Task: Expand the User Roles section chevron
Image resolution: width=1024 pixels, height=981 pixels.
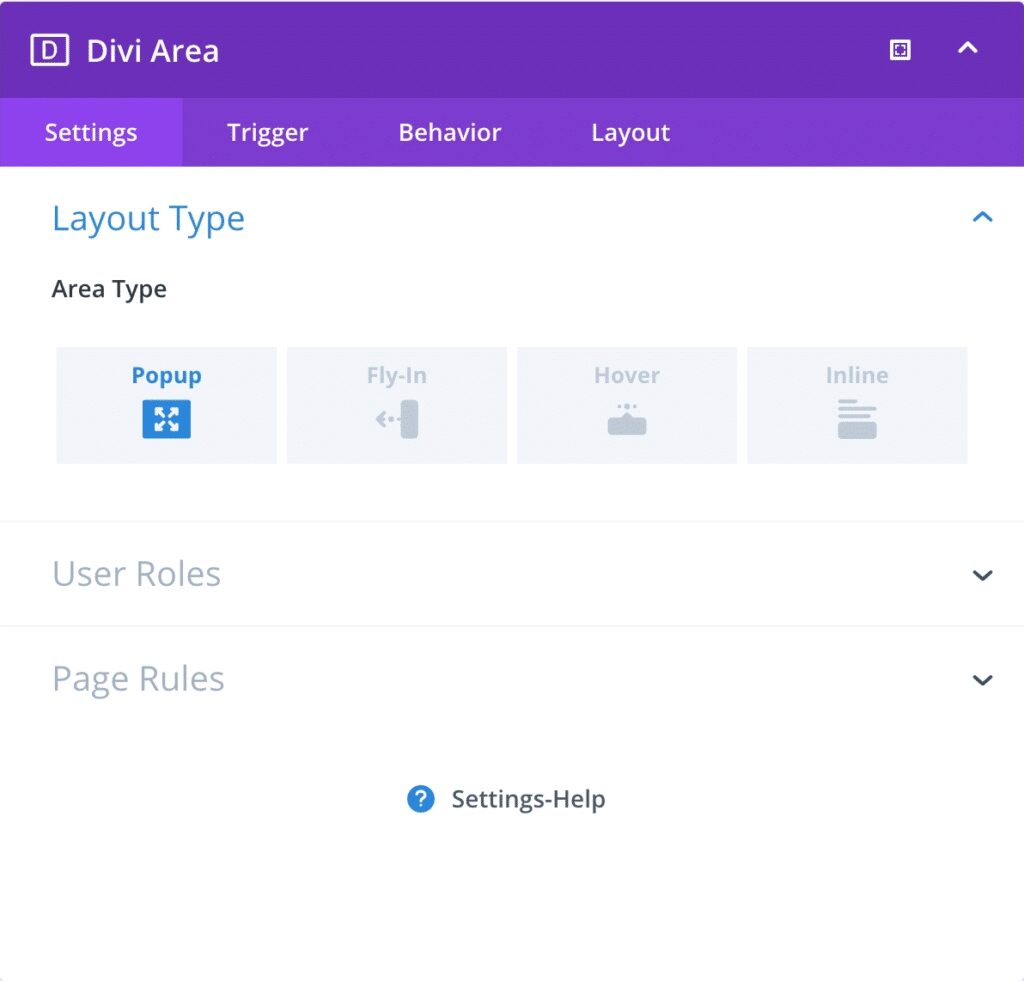Action: [982, 575]
